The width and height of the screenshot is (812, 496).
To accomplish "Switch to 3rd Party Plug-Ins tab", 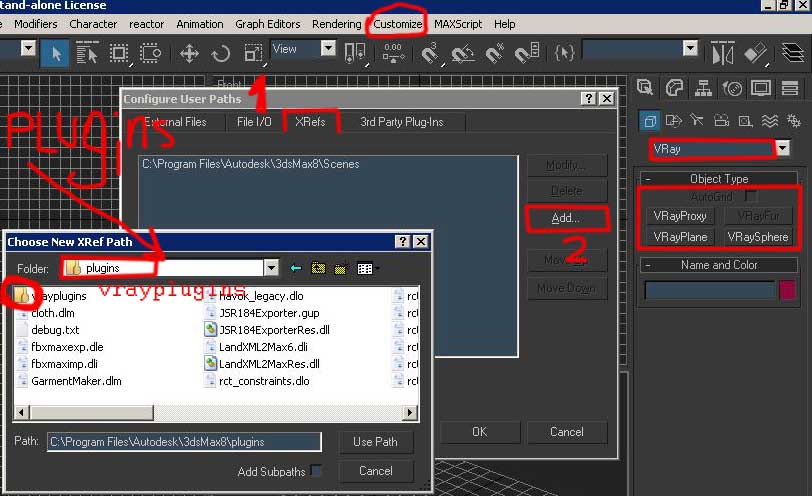I will click(402, 122).
